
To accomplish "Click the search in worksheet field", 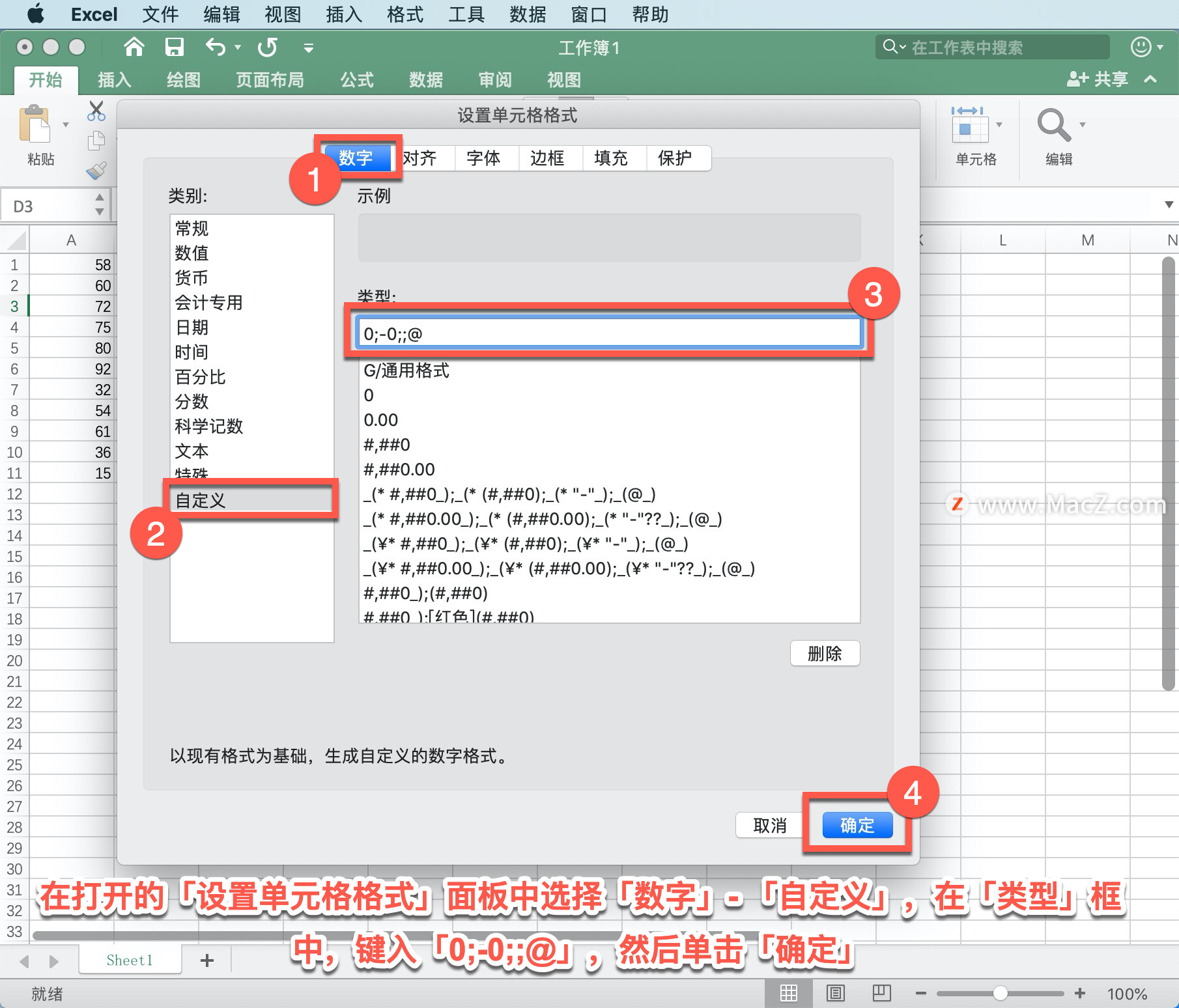I will [992, 47].
